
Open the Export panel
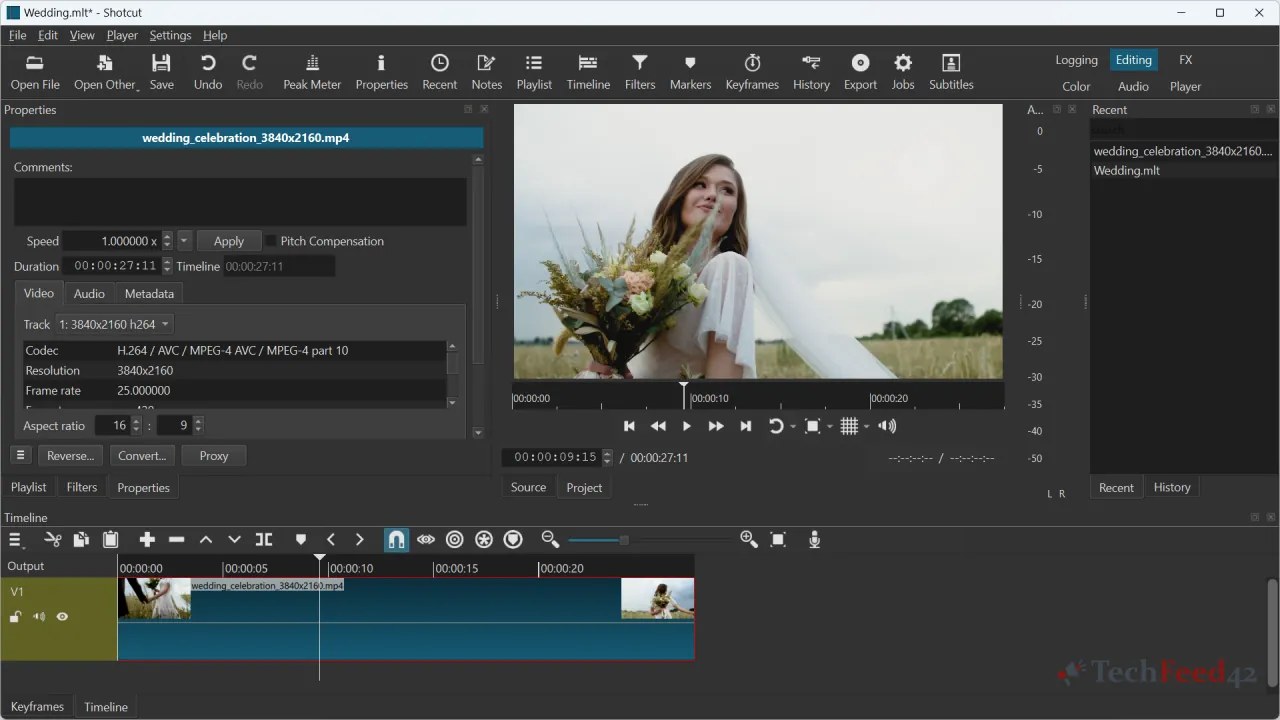(860, 72)
